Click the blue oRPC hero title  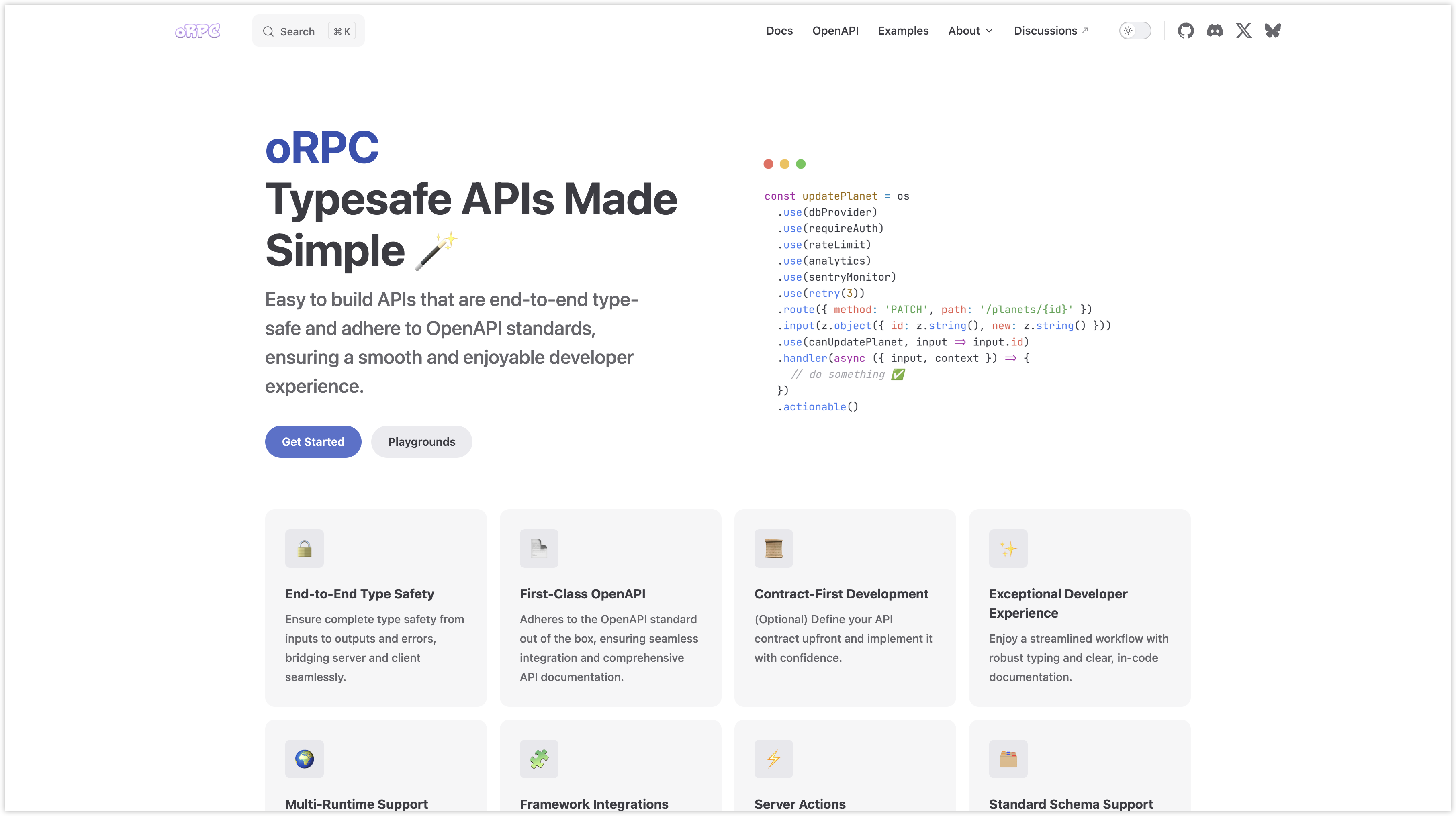(321, 147)
